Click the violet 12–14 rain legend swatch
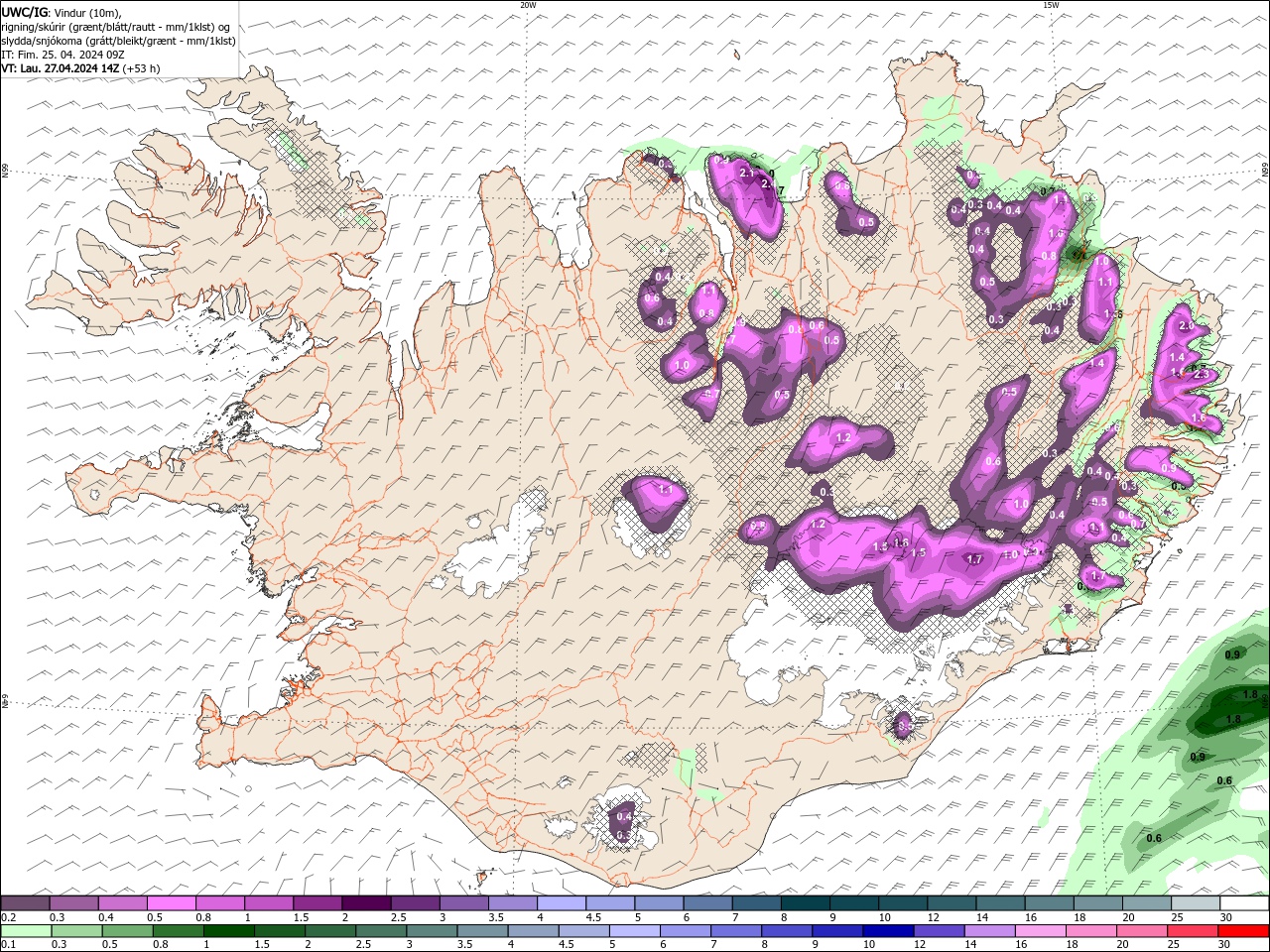 point(940,931)
